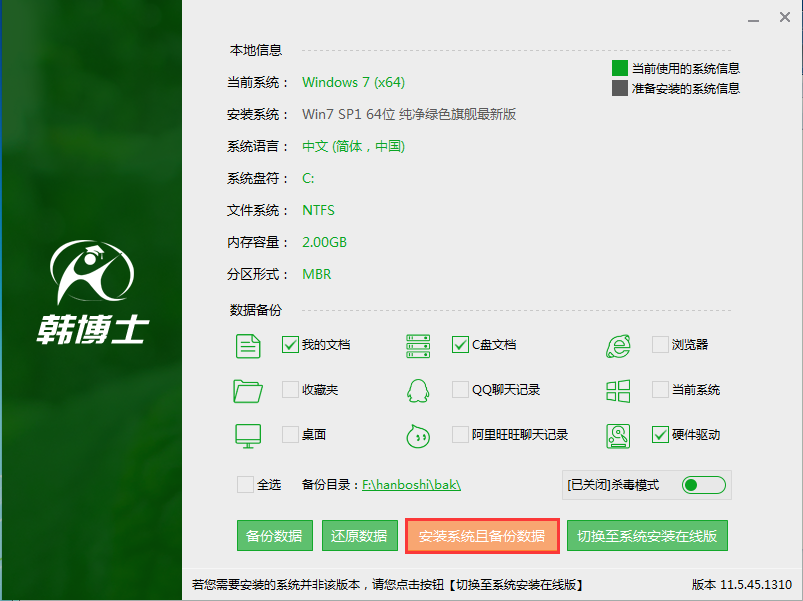Uncheck the 硬件驱动 backup option
This screenshot has width=803, height=601.
click(x=661, y=435)
